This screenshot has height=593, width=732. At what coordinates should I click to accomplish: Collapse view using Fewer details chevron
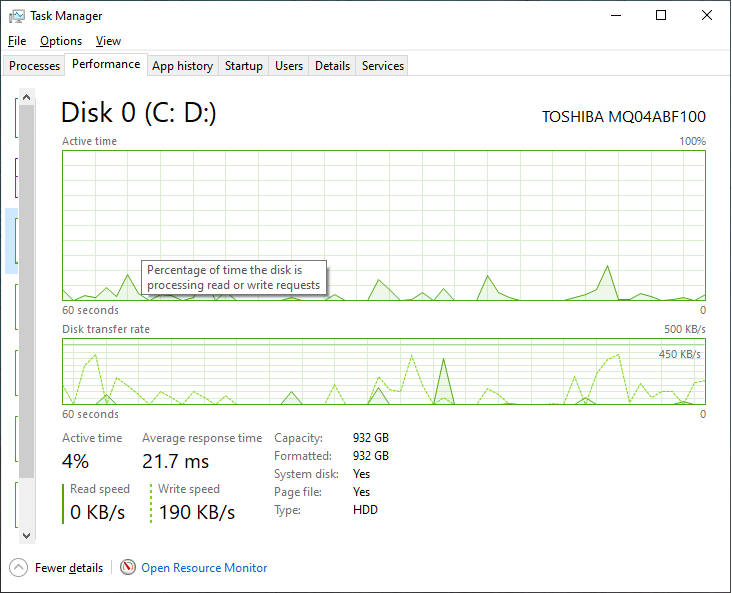pos(19,568)
